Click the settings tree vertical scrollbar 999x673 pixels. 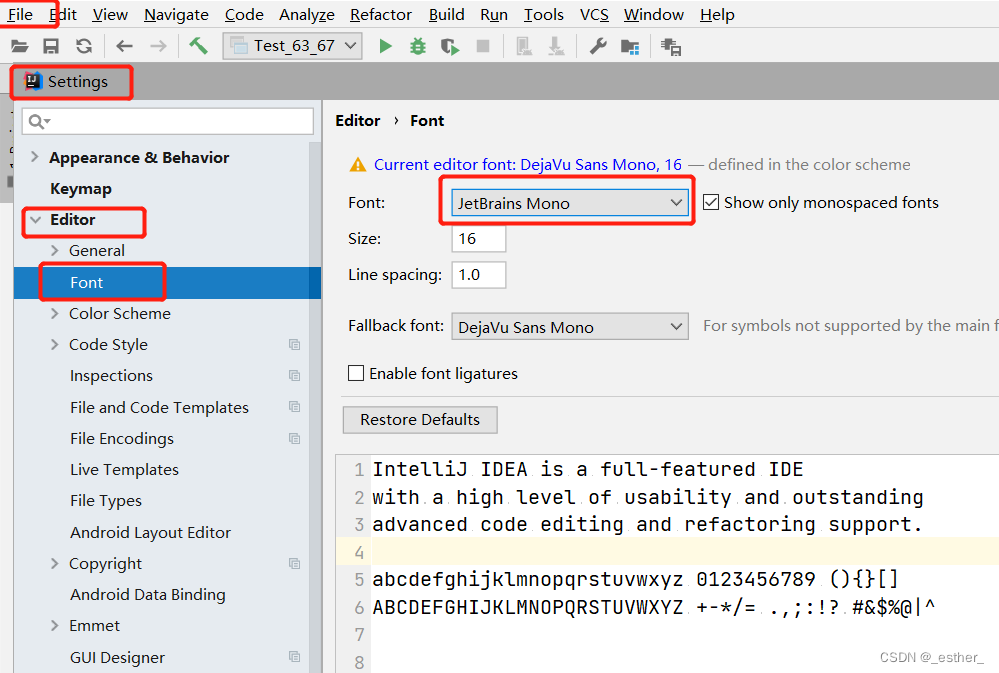pos(315,408)
